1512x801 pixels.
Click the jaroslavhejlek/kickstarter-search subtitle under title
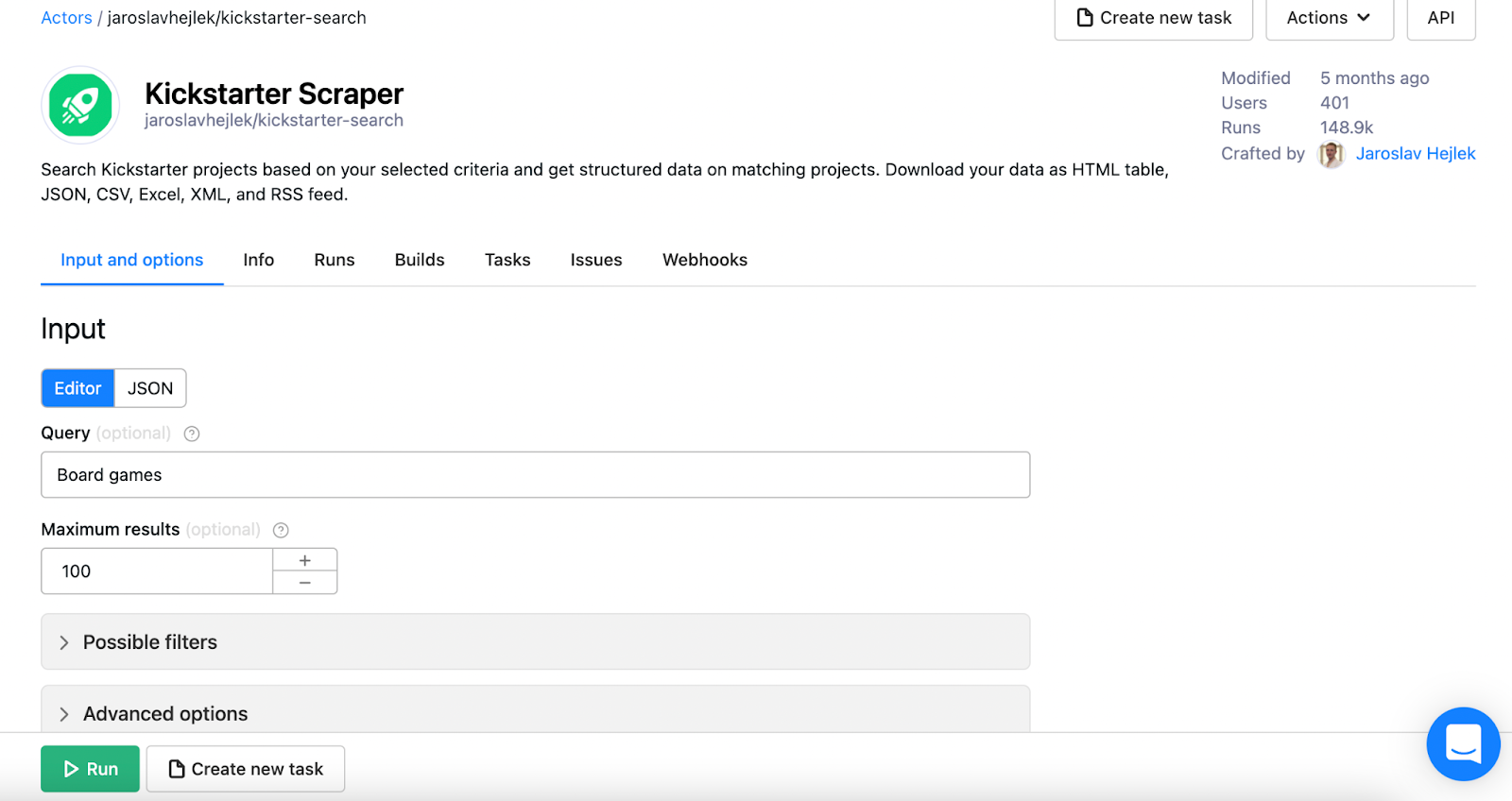[274, 121]
